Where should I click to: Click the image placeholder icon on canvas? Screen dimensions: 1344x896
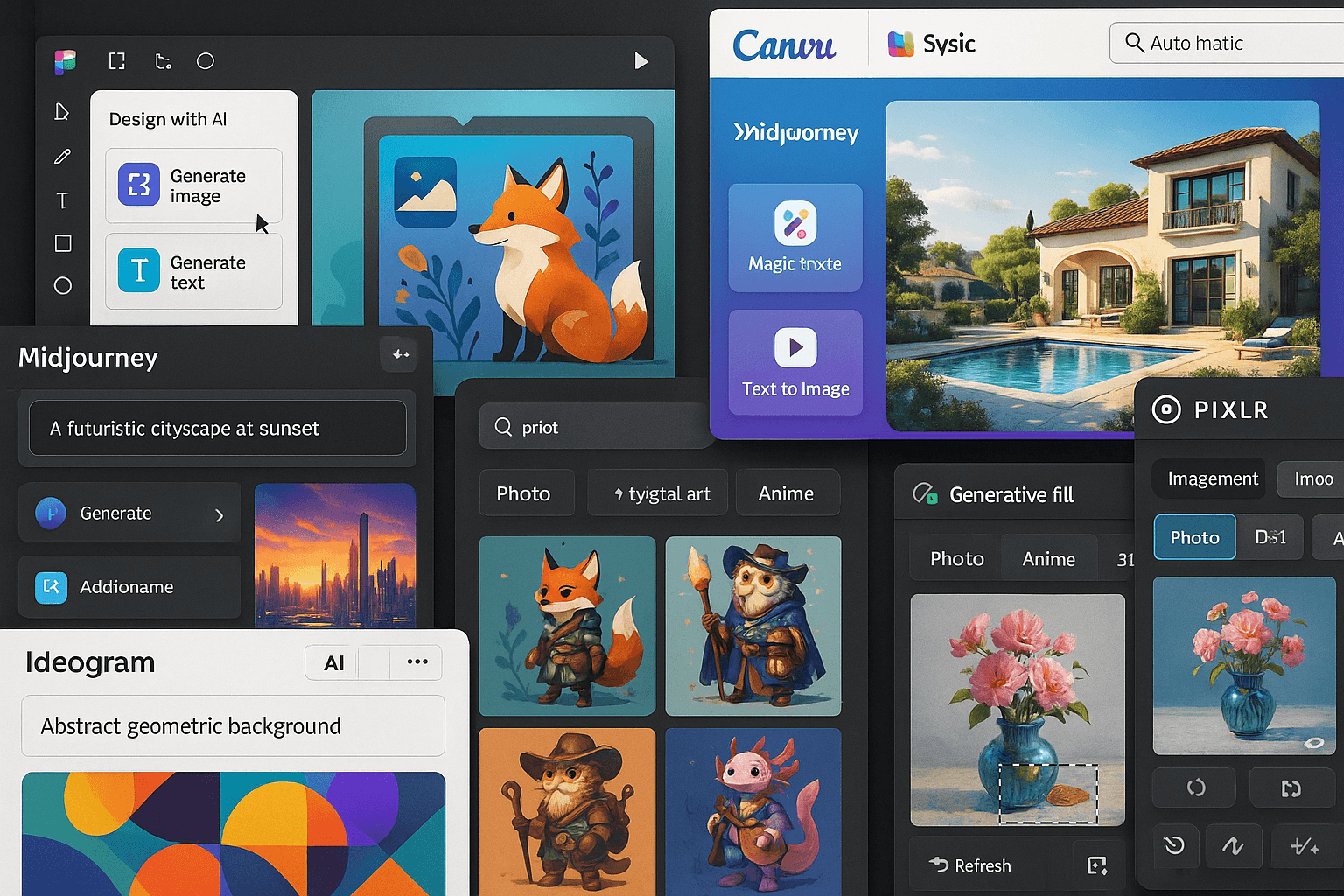coord(425,191)
